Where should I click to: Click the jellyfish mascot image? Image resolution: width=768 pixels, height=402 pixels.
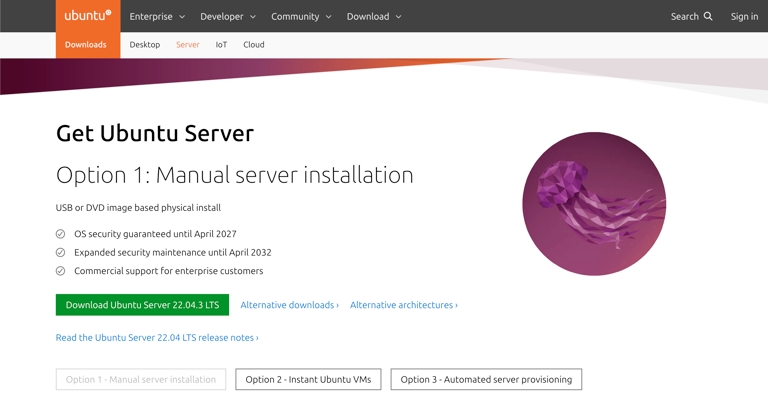(x=594, y=204)
